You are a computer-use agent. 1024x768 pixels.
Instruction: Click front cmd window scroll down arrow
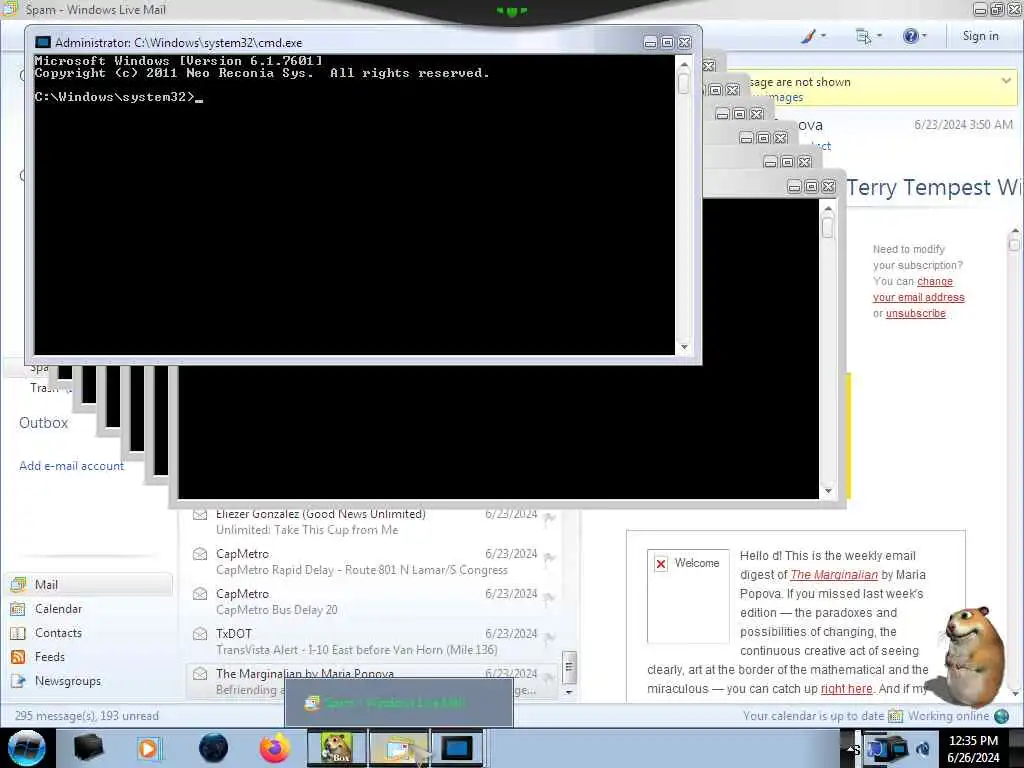click(684, 347)
